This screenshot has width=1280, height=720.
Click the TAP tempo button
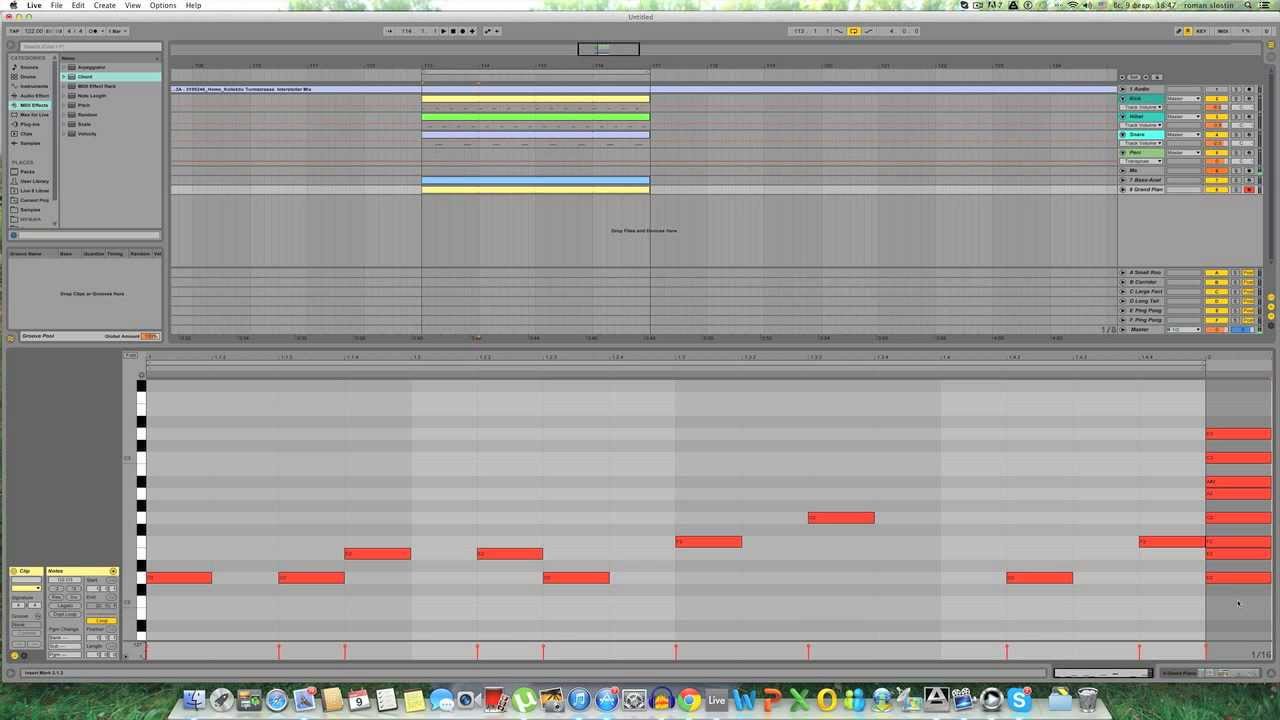coord(14,31)
